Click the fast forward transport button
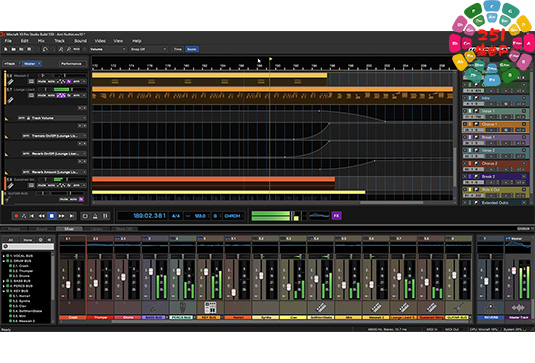This screenshot has width=535, height=363. click(62, 216)
